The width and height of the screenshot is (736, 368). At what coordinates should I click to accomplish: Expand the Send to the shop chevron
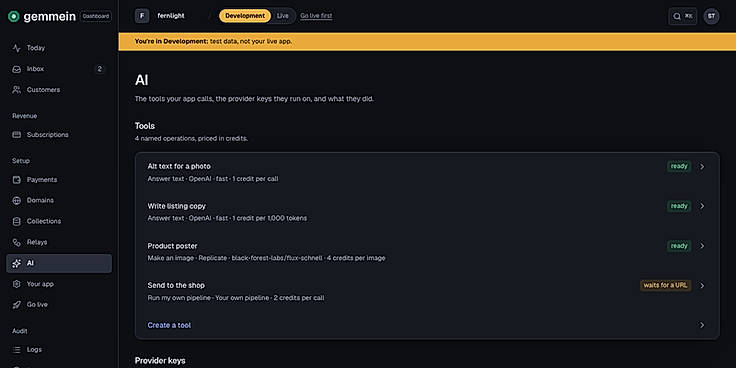(702, 285)
